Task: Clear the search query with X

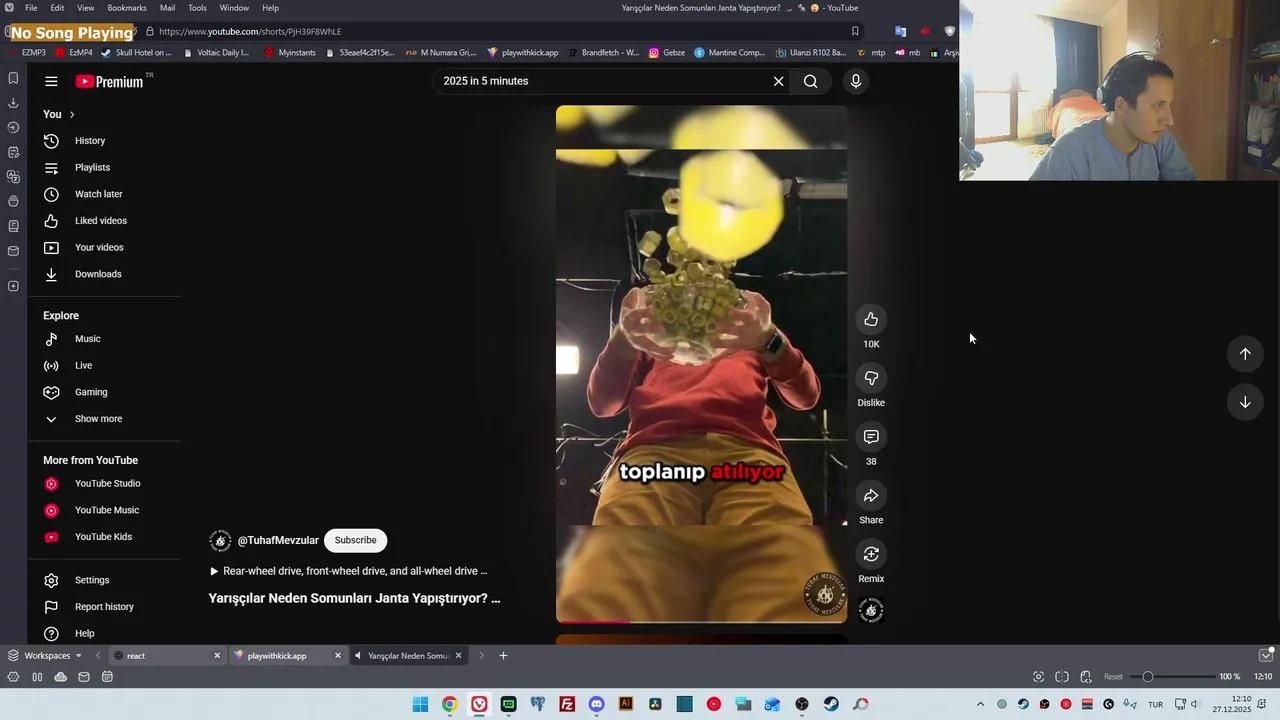Action: pyautogui.click(x=778, y=81)
